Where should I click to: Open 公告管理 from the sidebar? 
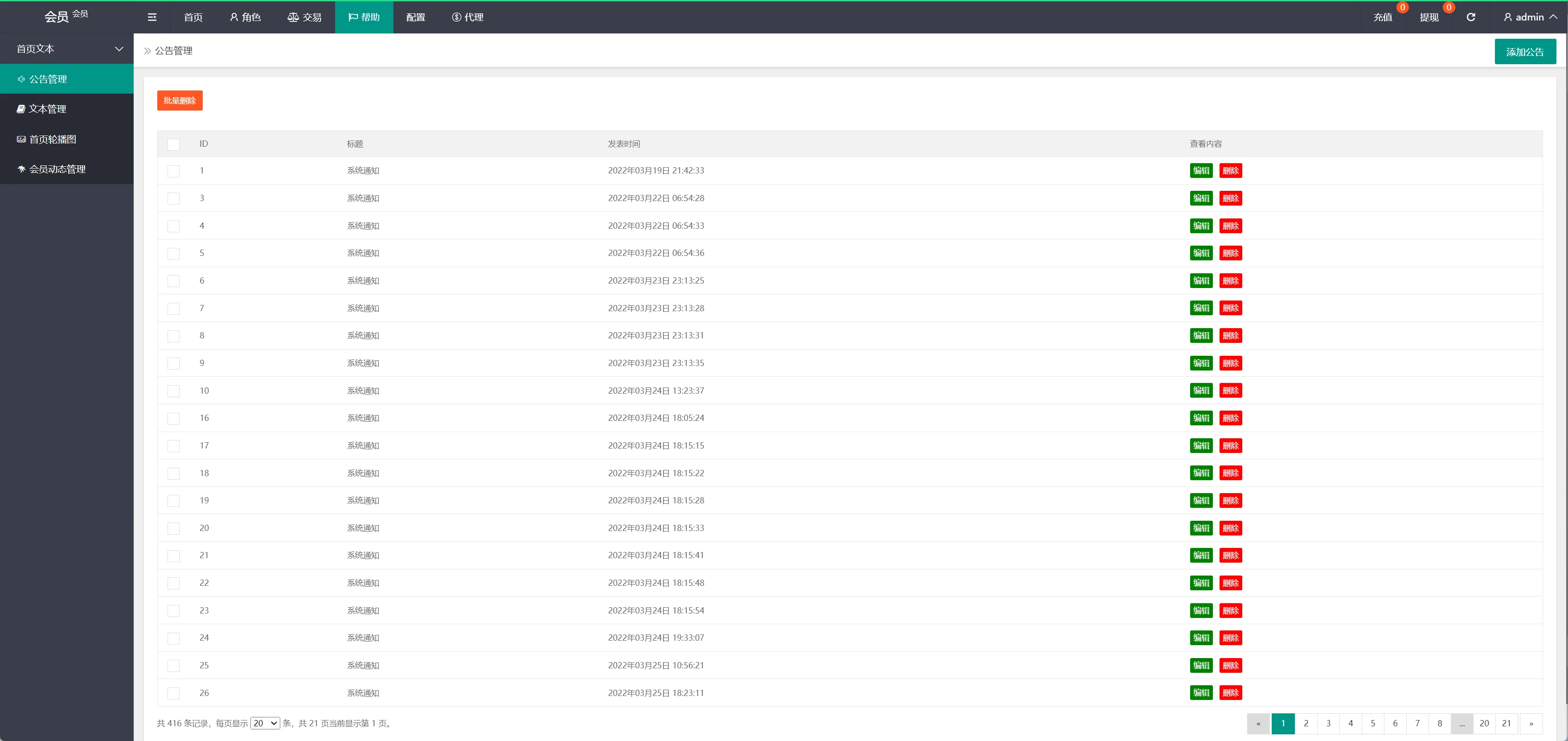tap(48, 79)
